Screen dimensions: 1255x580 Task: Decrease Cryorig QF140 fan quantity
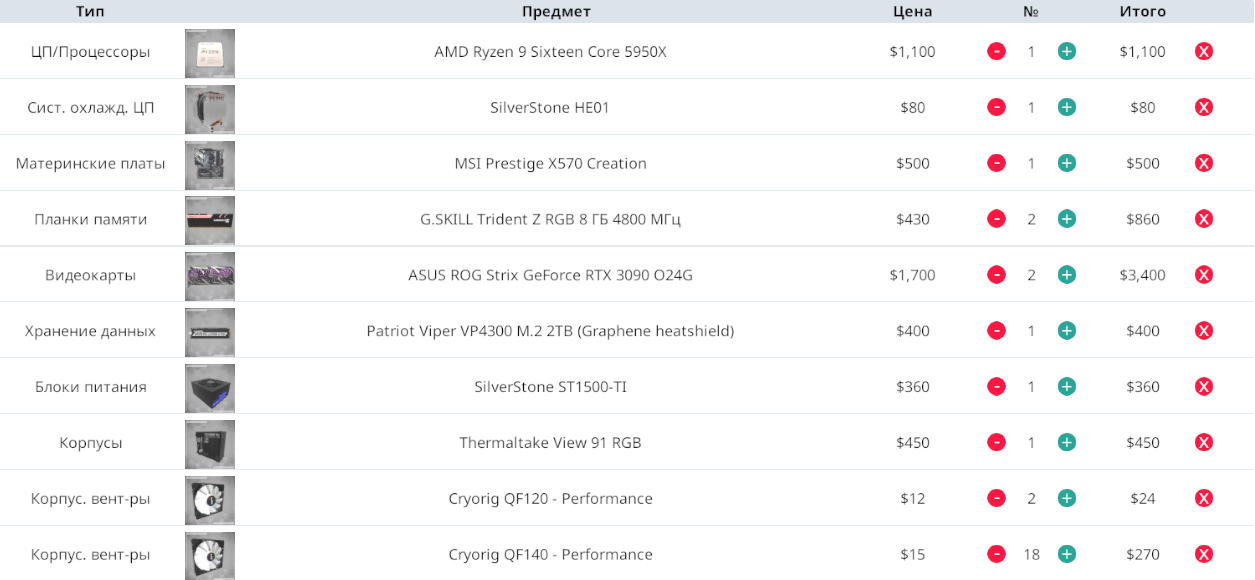point(996,554)
